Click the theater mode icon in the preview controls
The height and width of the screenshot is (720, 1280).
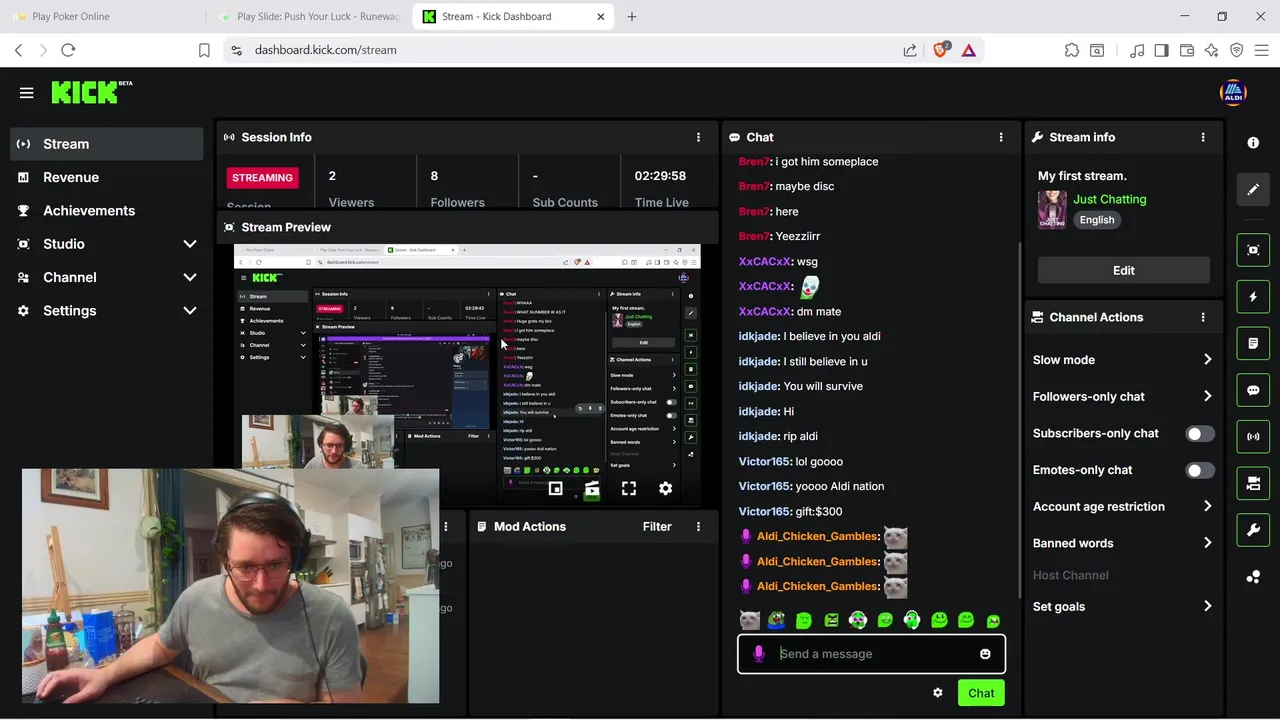tap(555, 489)
